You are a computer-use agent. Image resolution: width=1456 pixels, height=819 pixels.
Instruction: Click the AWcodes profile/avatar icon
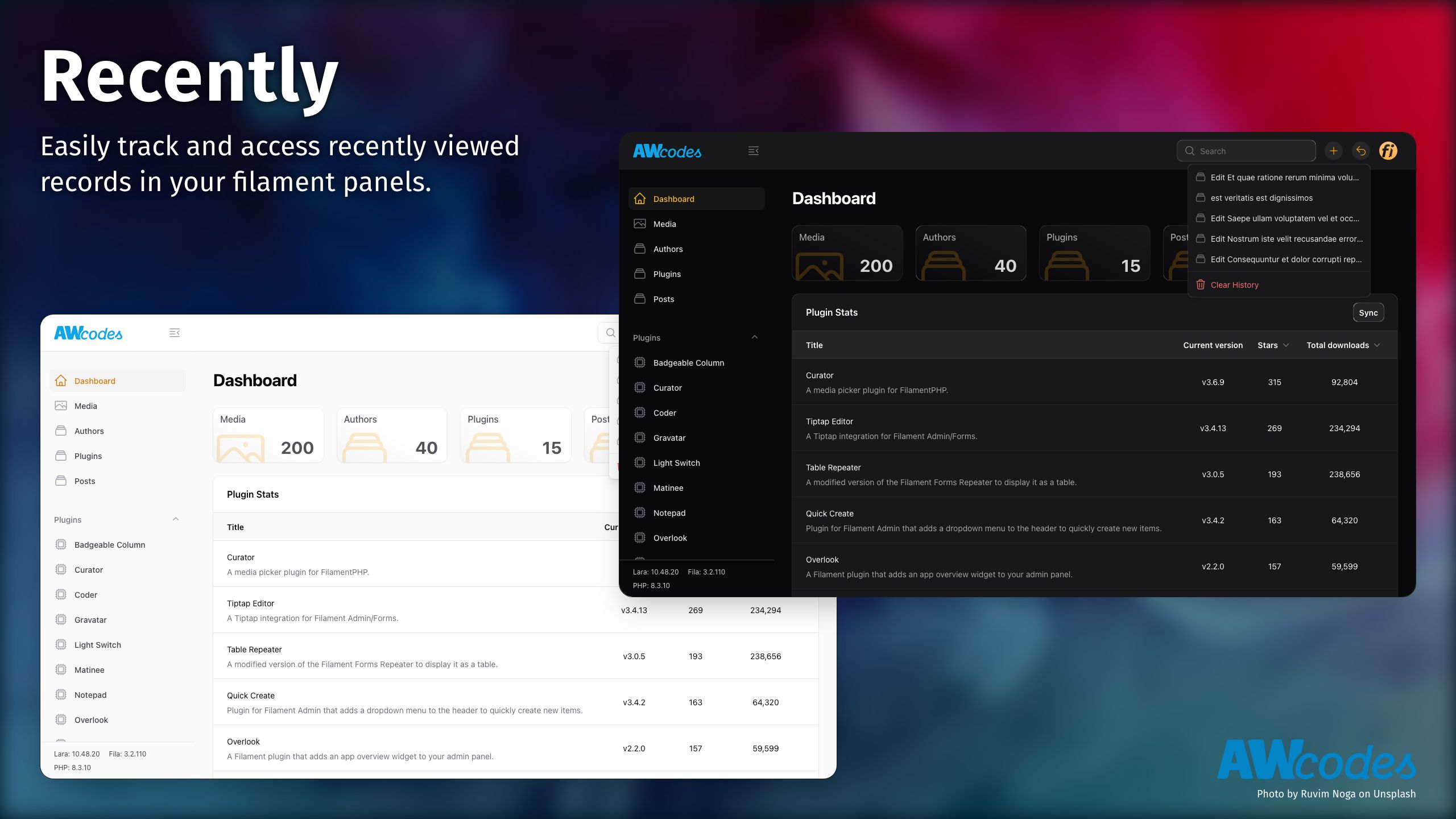[x=1389, y=150]
